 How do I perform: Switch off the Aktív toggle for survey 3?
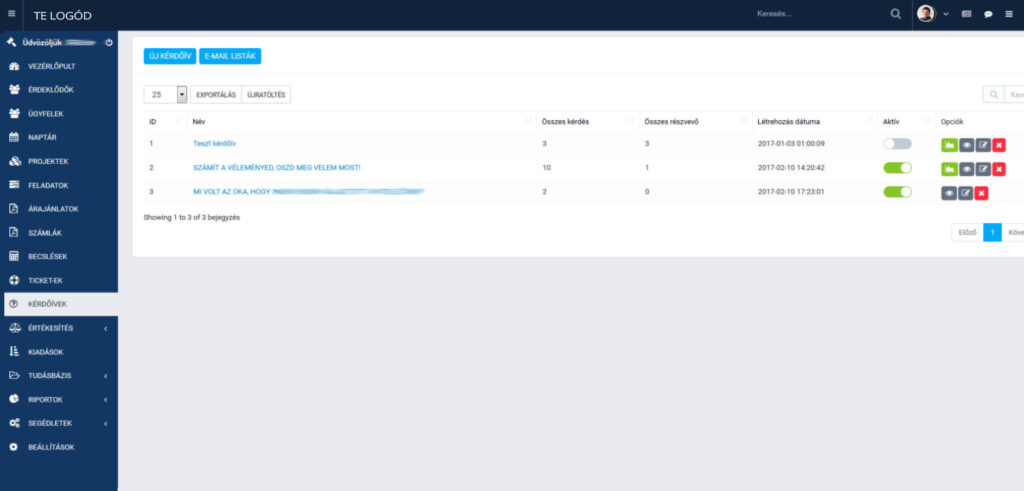pos(897,192)
